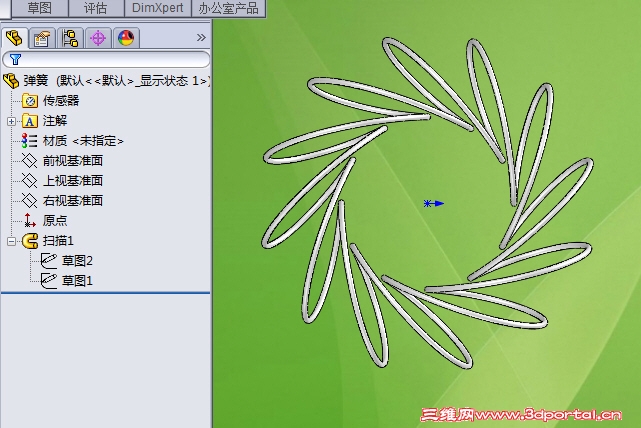Switch to the 评估 tab
The image size is (641, 428).
(96, 8)
